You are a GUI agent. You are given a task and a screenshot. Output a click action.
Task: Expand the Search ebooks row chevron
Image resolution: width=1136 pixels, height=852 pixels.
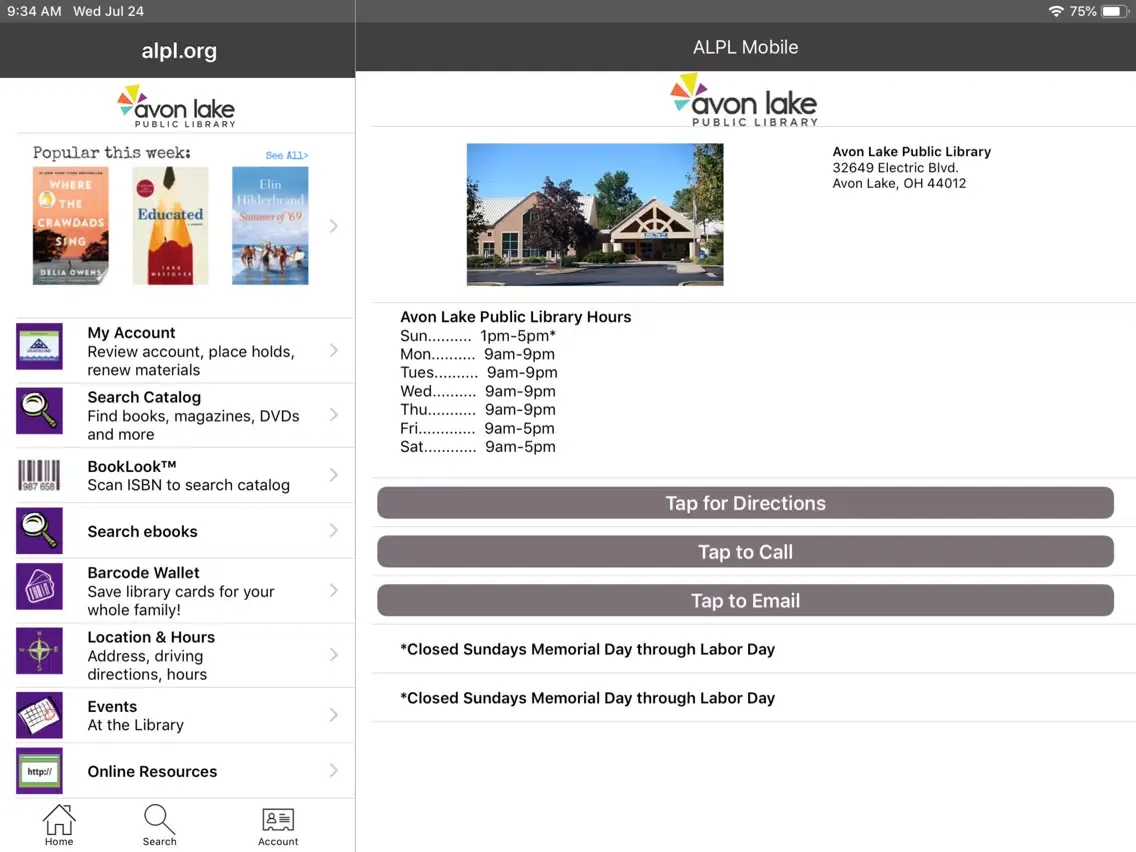tap(333, 531)
